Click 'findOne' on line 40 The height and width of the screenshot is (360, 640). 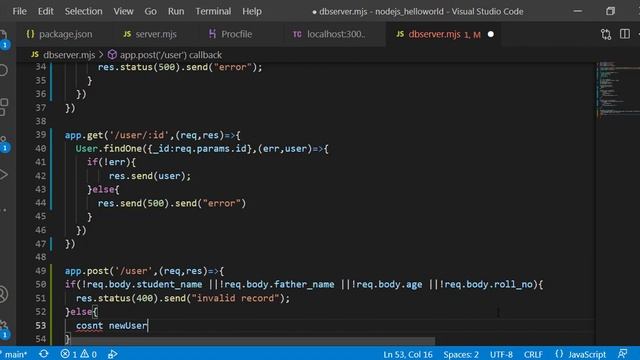[122, 149]
